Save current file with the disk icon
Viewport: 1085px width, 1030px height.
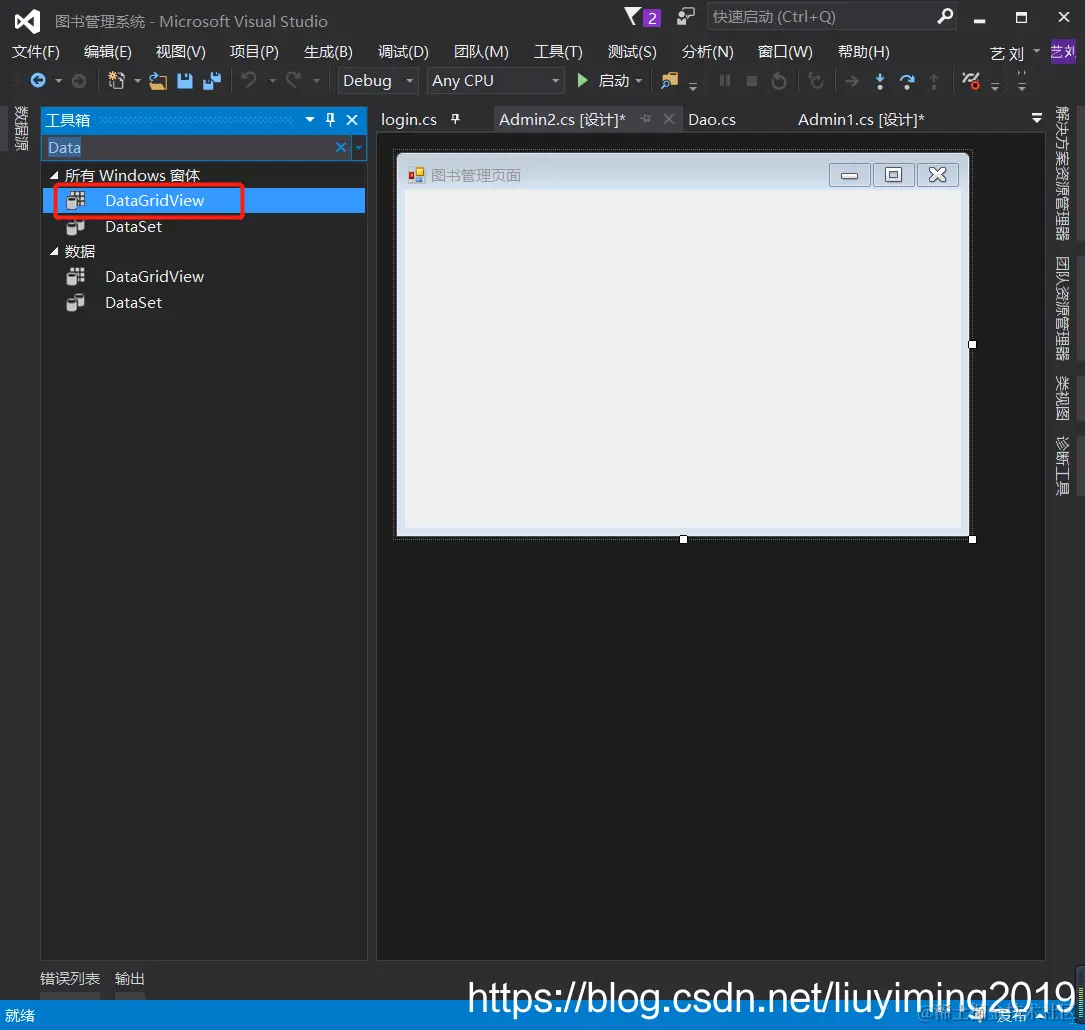[x=185, y=81]
